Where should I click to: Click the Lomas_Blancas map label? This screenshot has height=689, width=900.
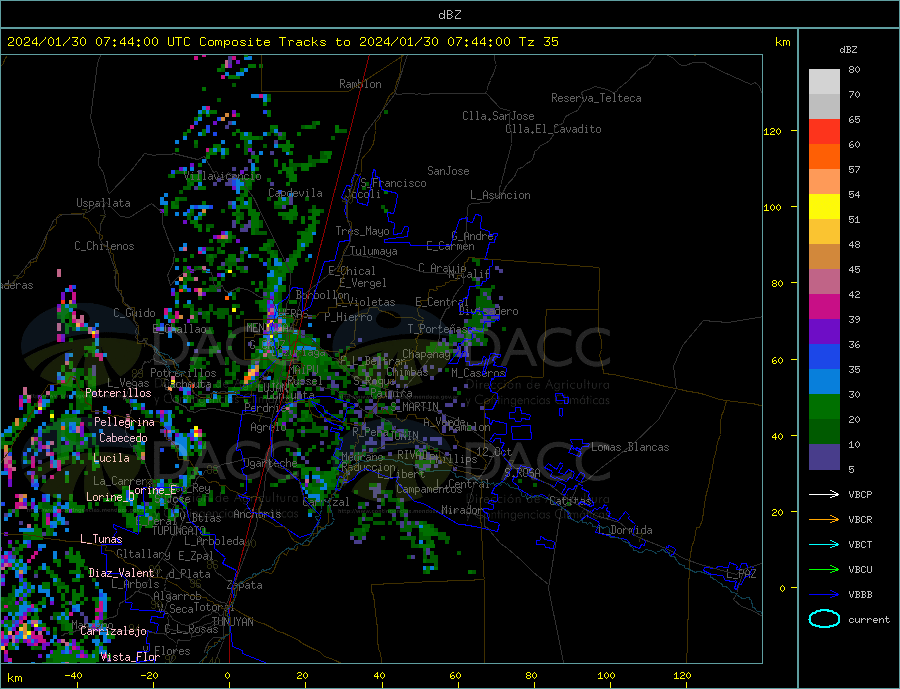(x=630, y=447)
